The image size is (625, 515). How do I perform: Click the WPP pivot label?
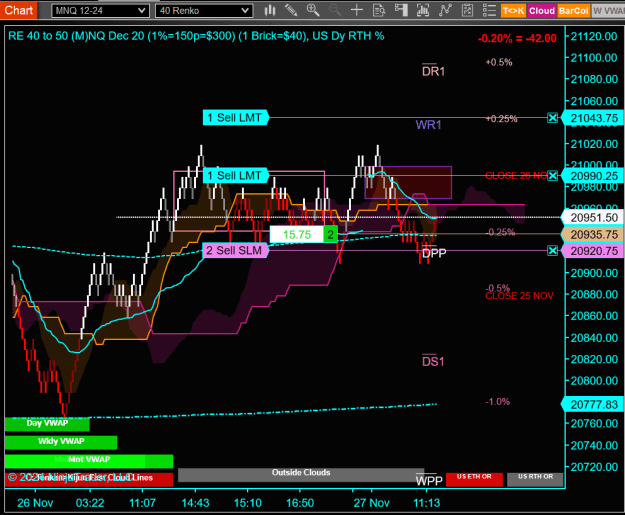pyautogui.click(x=429, y=480)
